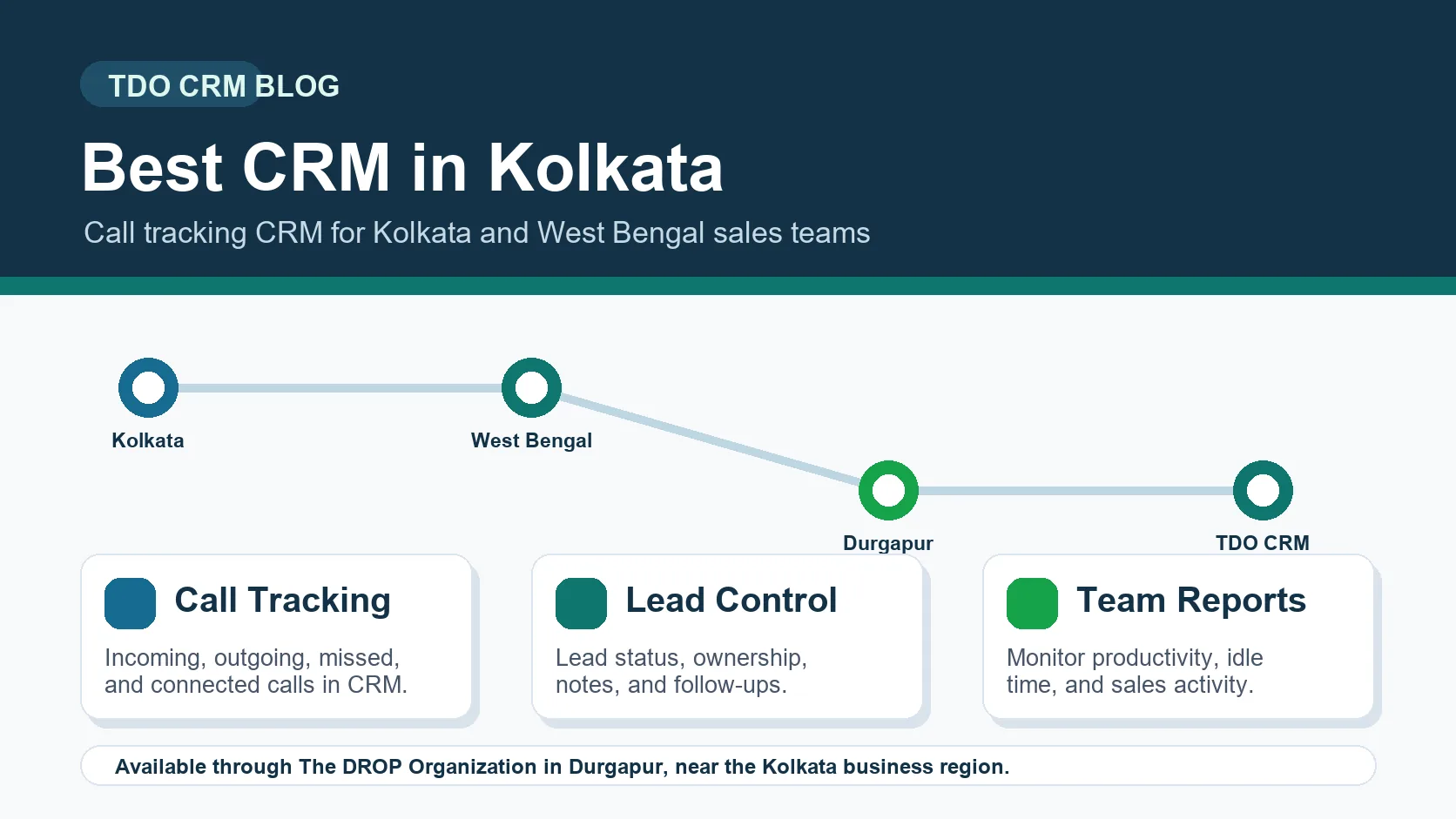Click the 'Kolkata' node label
1456x819 pixels.
coord(148,440)
